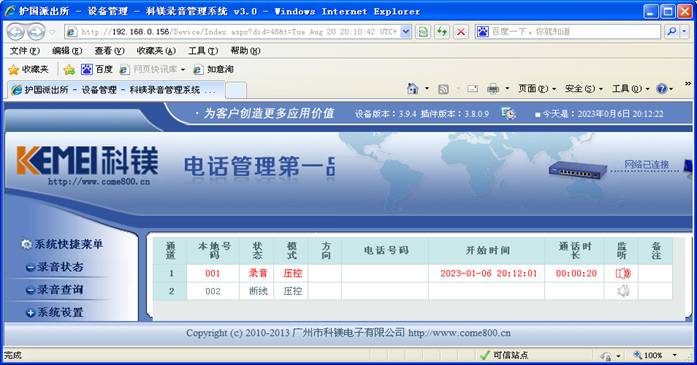This screenshot has height=365, width=697.
Task: Open the 百度 favorites bar link
Action: [x=97, y=69]
